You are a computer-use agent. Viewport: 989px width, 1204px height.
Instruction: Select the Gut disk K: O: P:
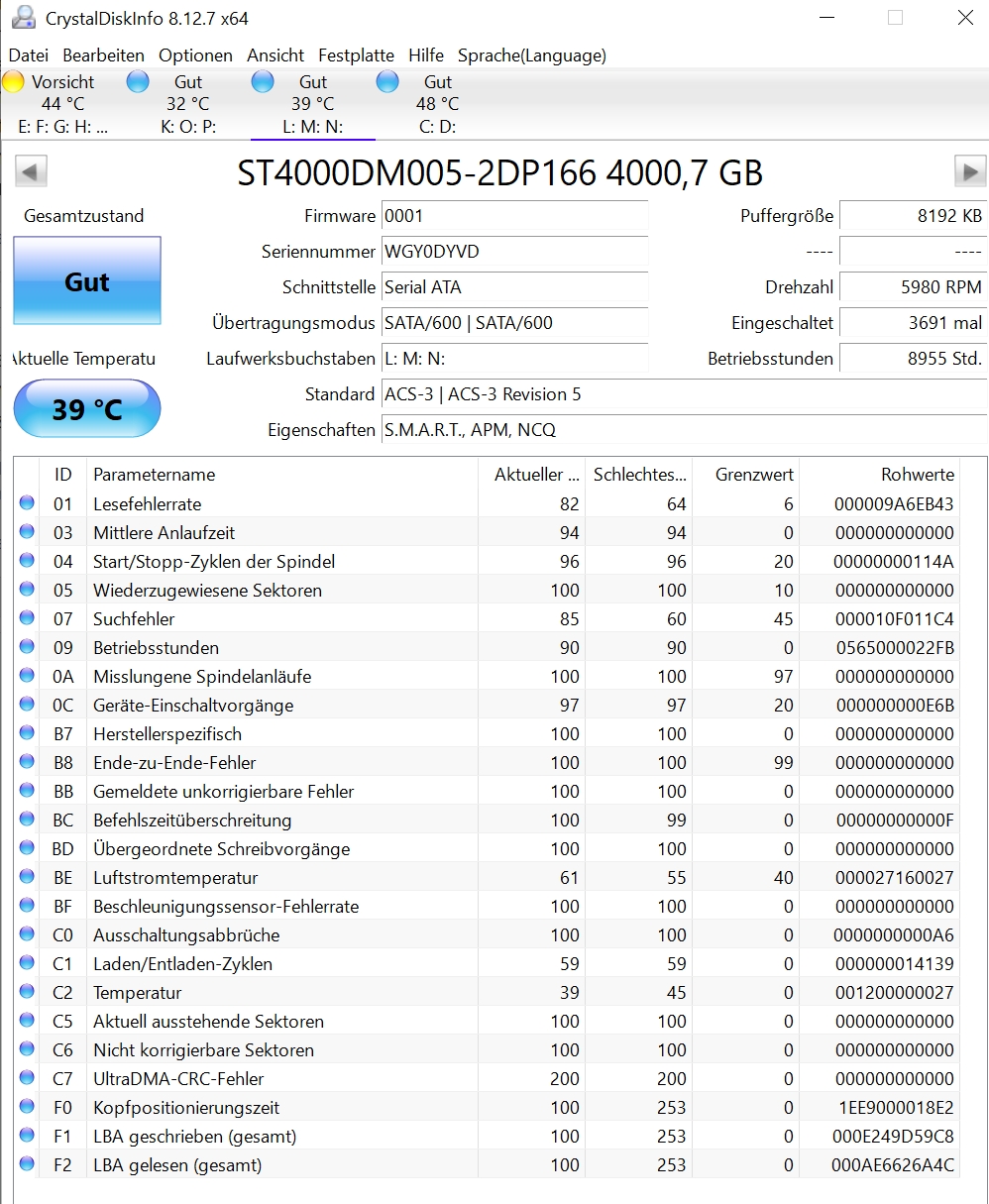pyautogui.click(x=186, y=104)
